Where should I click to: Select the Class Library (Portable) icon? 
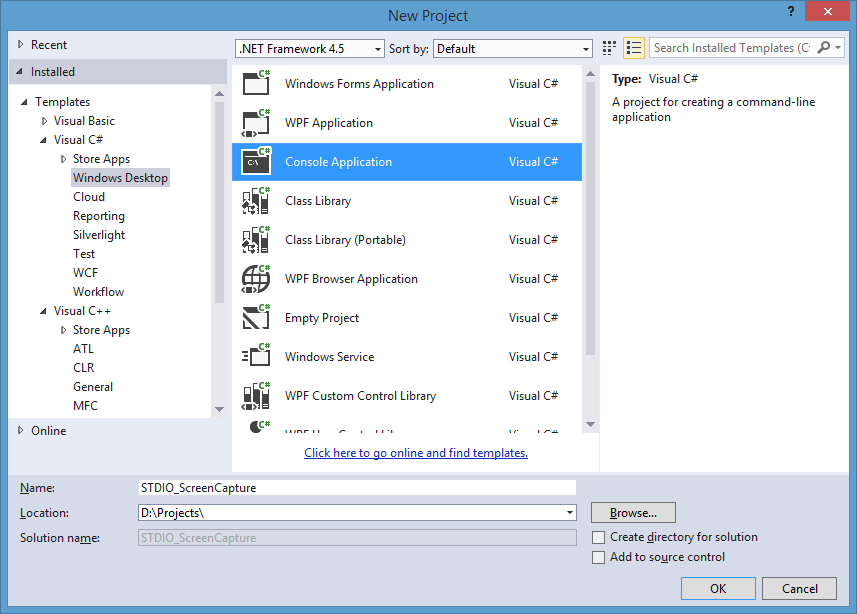[x=256, y=240]
